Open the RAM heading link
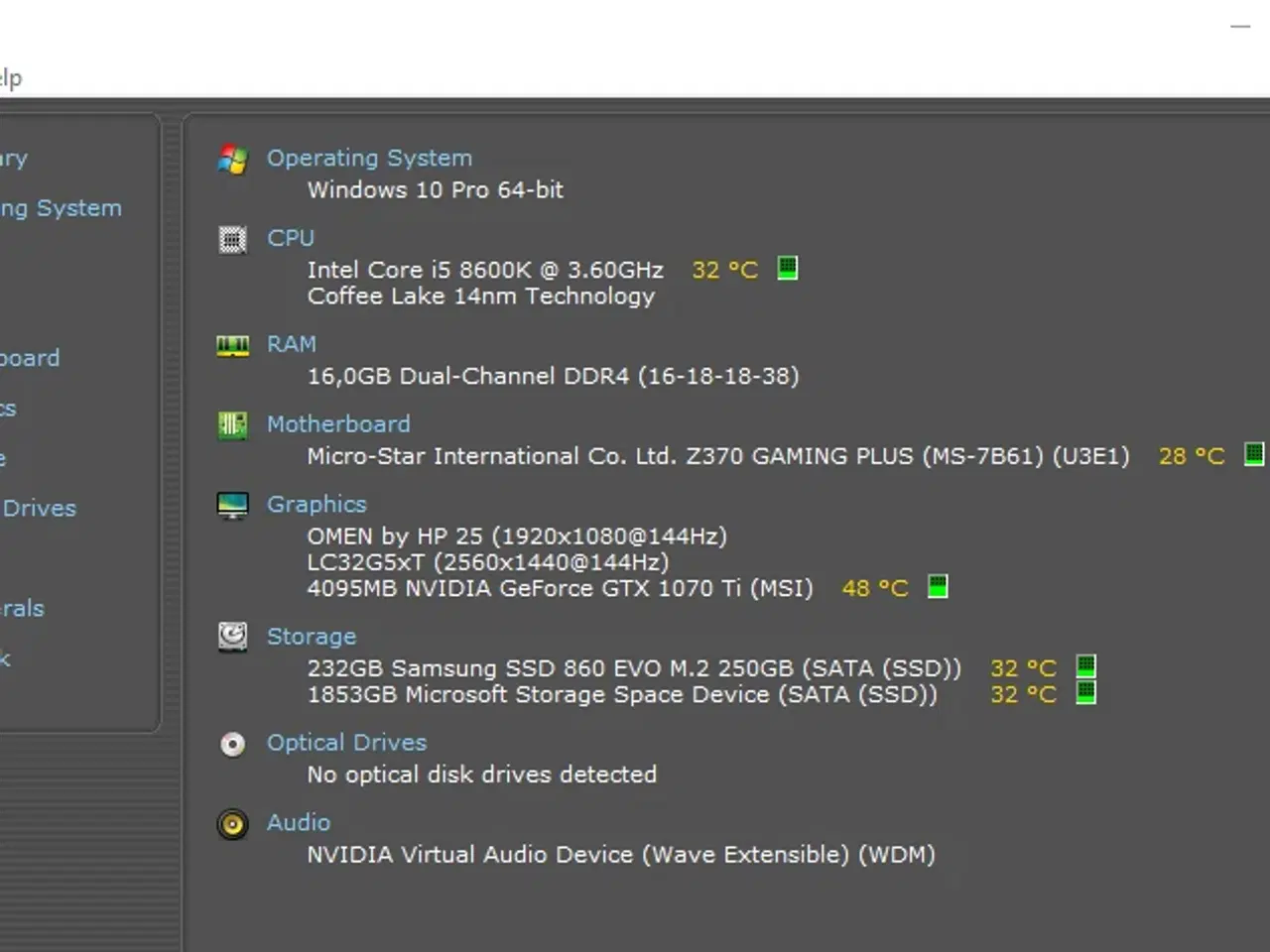Screen dimensions: 1270x952 [x=292, y=344]
